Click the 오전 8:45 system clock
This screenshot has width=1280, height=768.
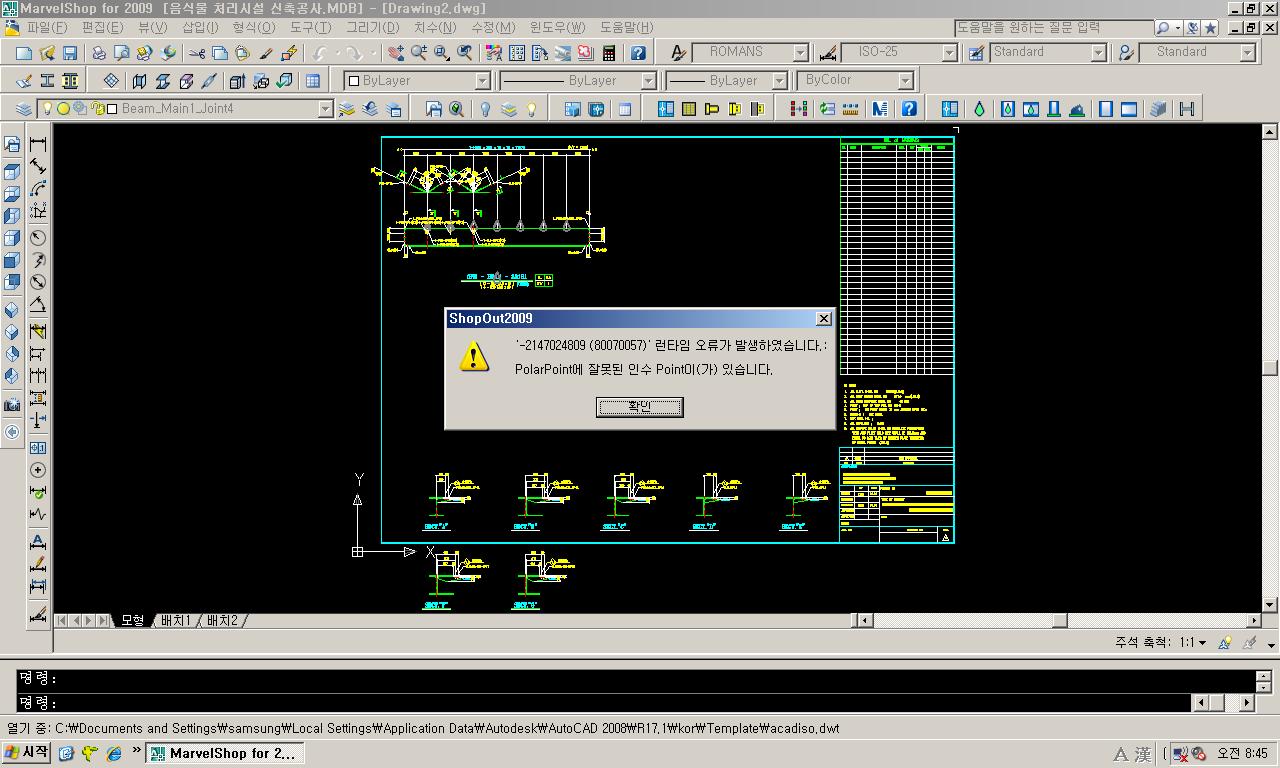[x=1243, y=753]
